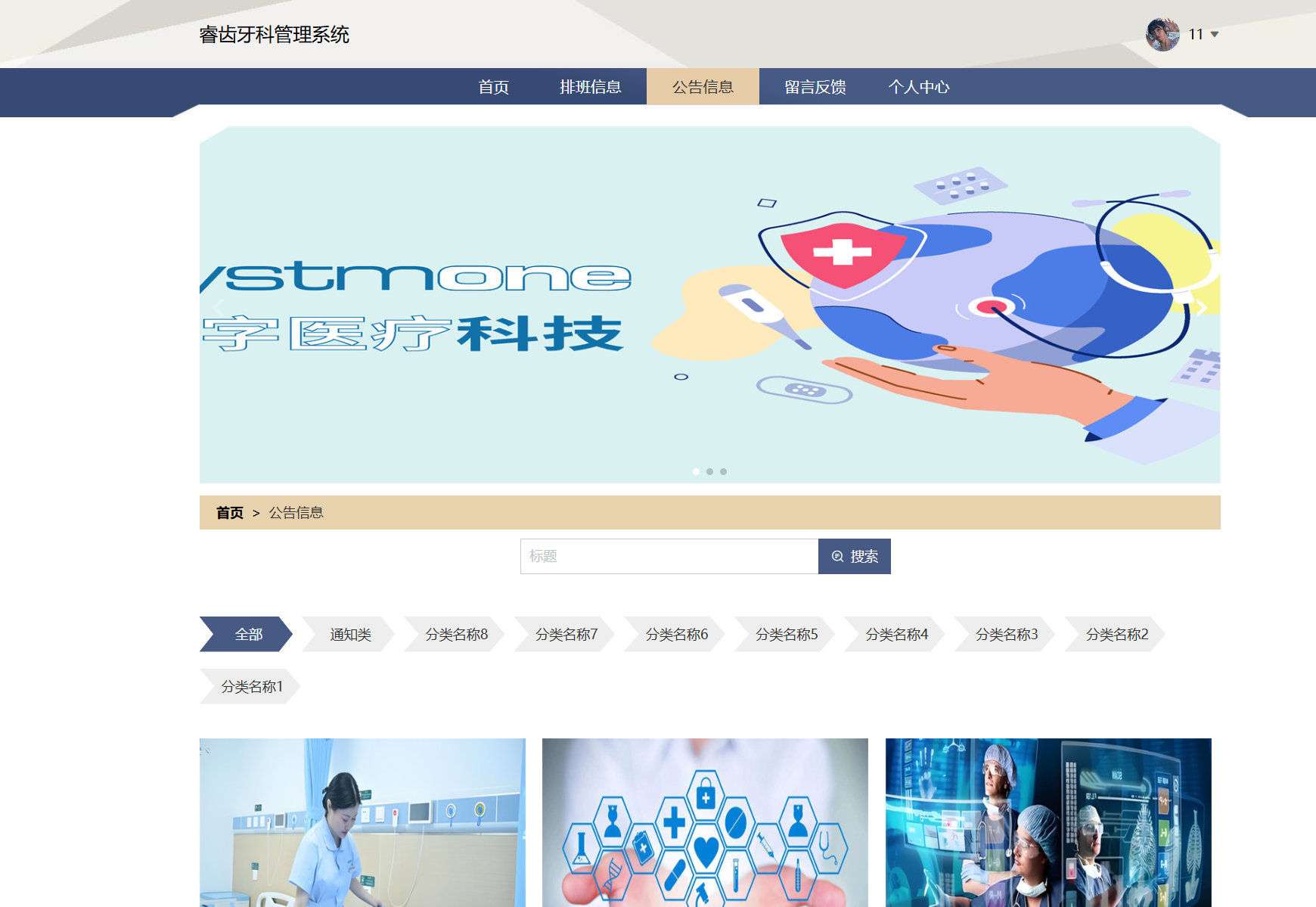Focus the 标题 search input field

click(x=669, y=557)
